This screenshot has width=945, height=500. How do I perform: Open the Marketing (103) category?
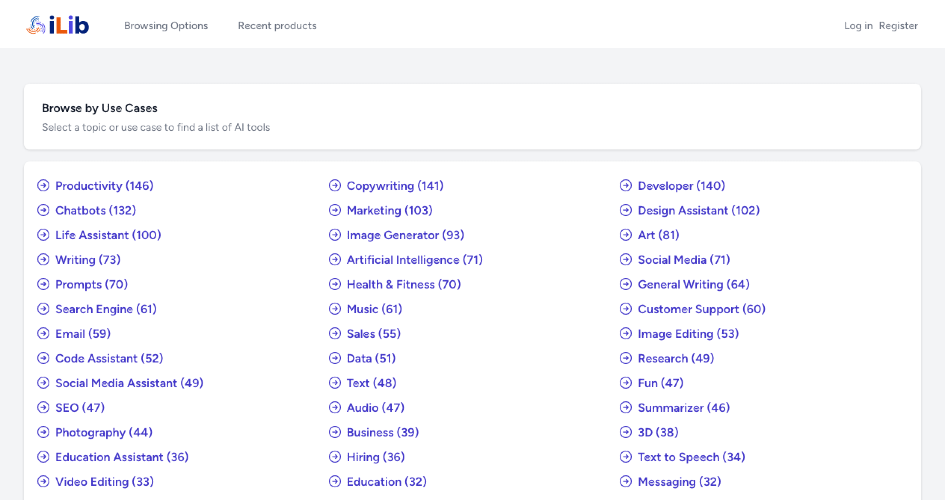point(389,211)
